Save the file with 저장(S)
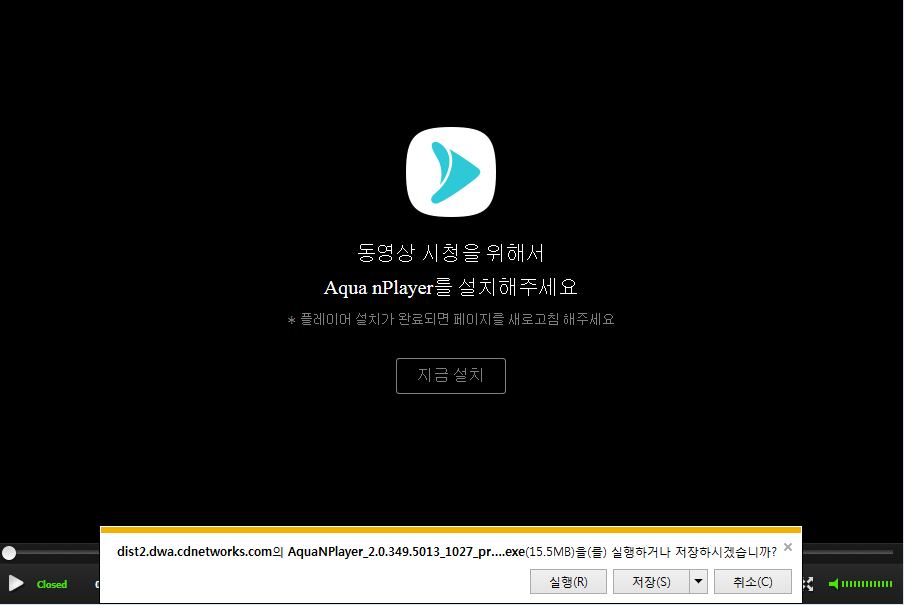 (x=651, y=581)
